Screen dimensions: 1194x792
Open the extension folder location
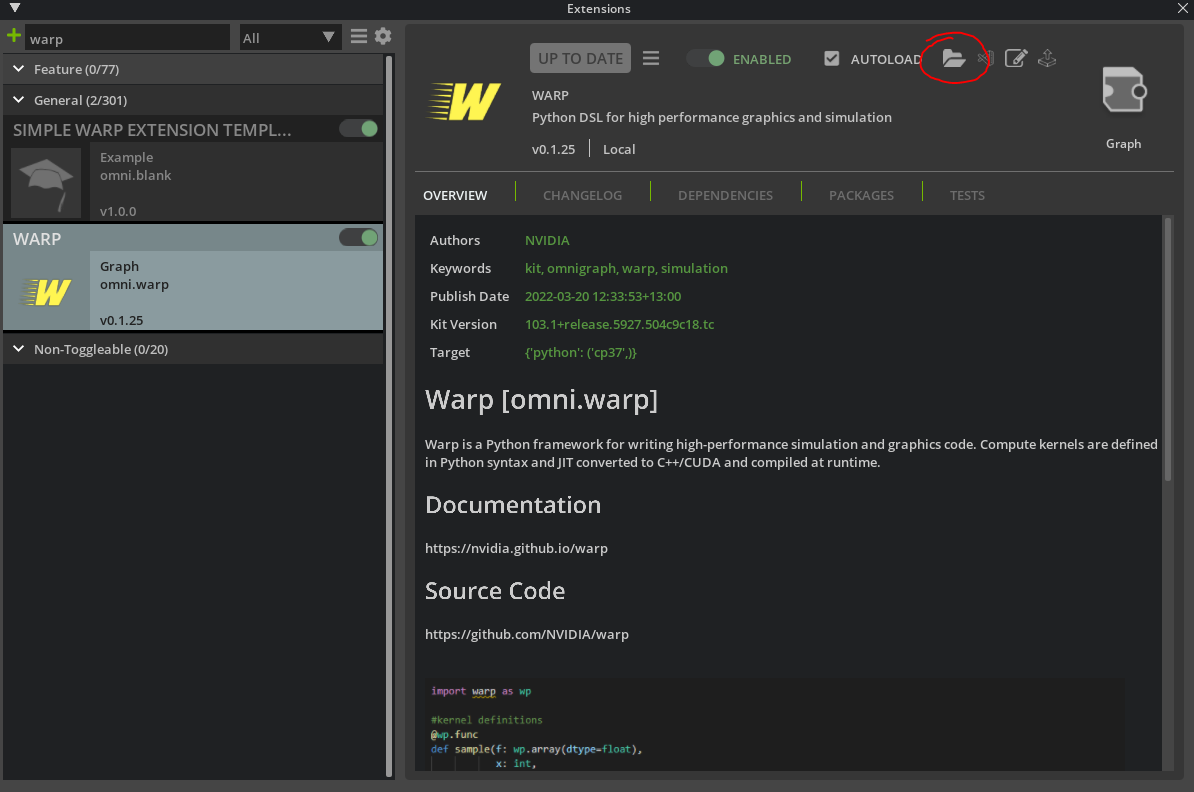pos(954,58)
